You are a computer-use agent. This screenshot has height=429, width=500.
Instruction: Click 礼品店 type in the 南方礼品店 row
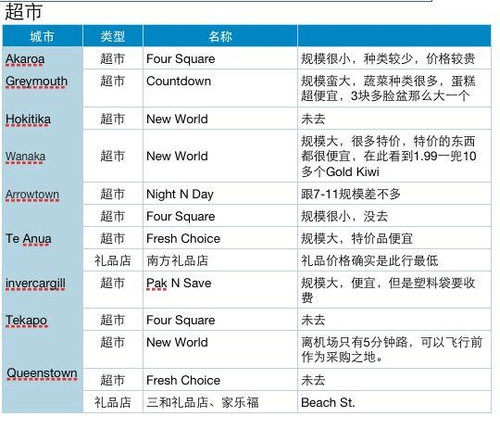tap(113, 261)
